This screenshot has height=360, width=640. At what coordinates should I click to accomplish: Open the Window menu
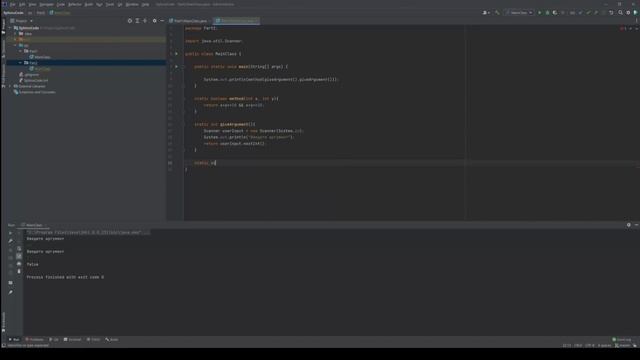(x=132, y=4)
